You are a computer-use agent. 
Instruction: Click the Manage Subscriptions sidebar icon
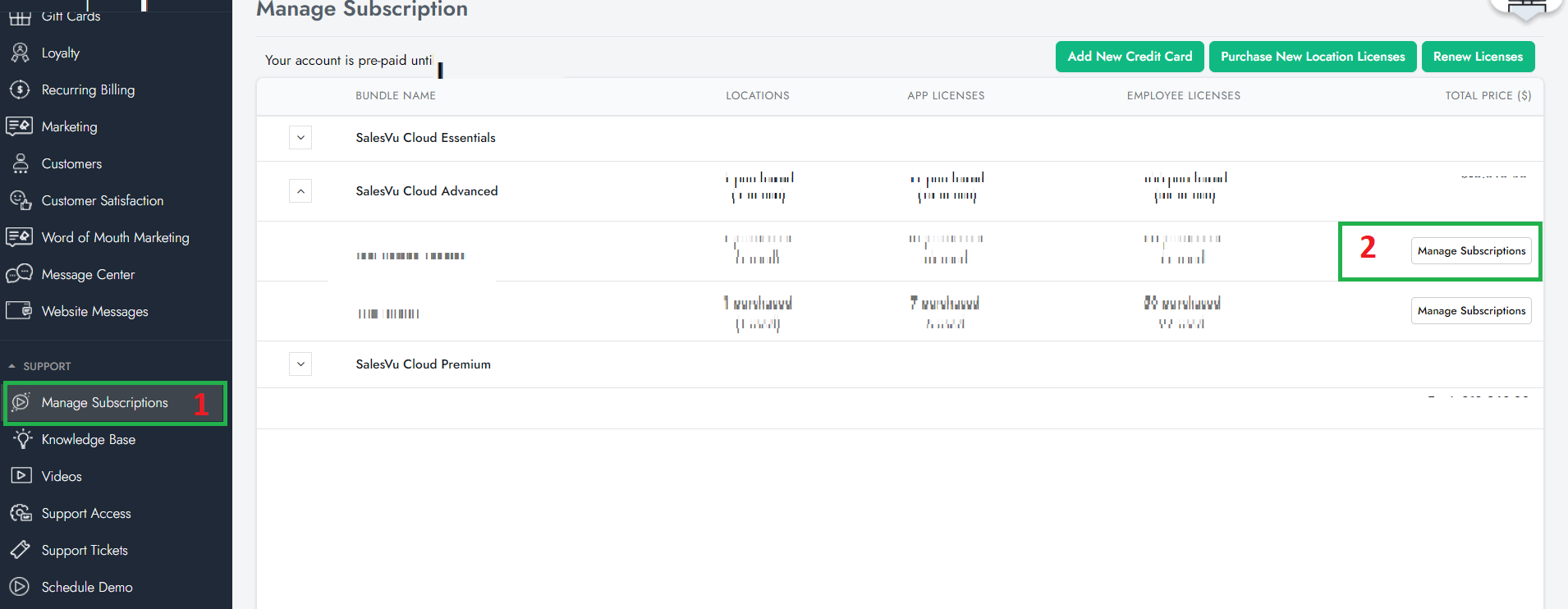click(21, 402)
